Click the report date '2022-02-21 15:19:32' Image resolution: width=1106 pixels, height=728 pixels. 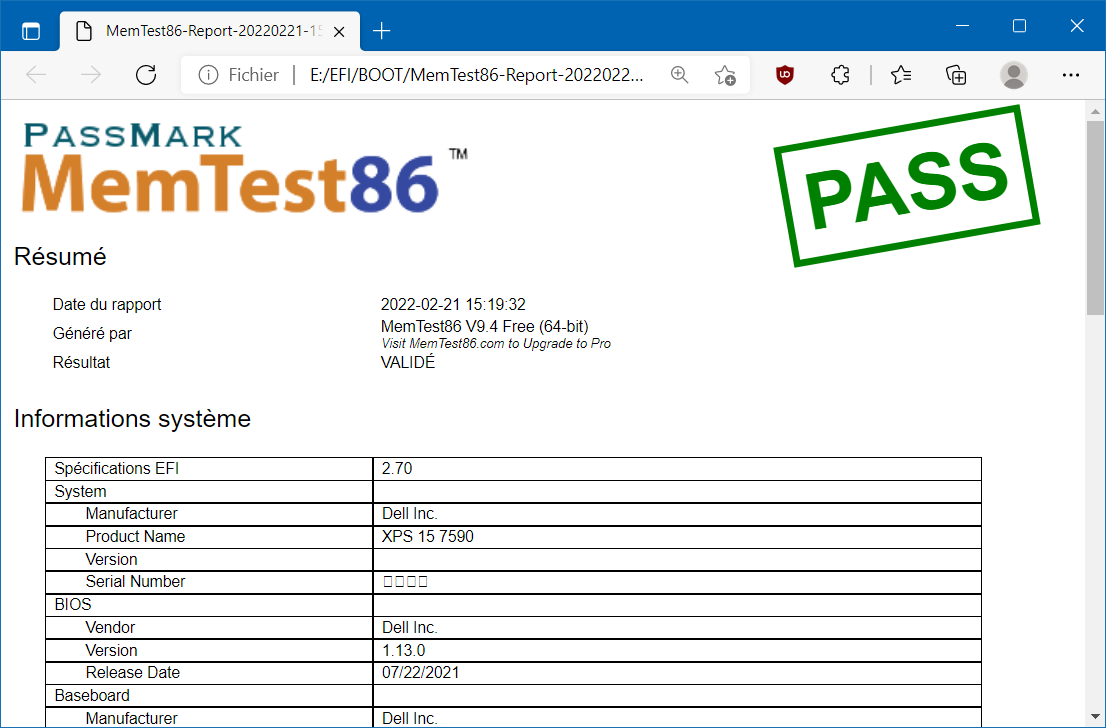tap(453, 304)
